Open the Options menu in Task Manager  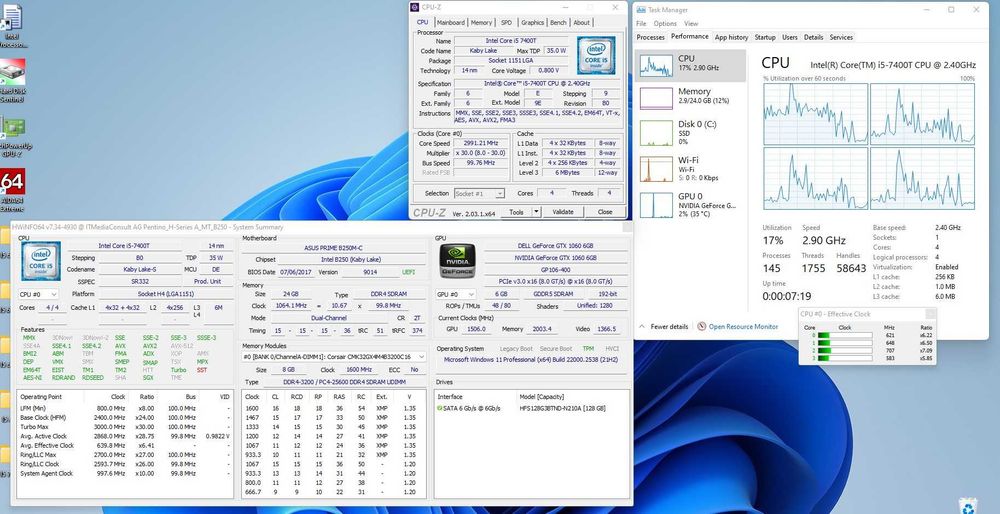point(665,24)
